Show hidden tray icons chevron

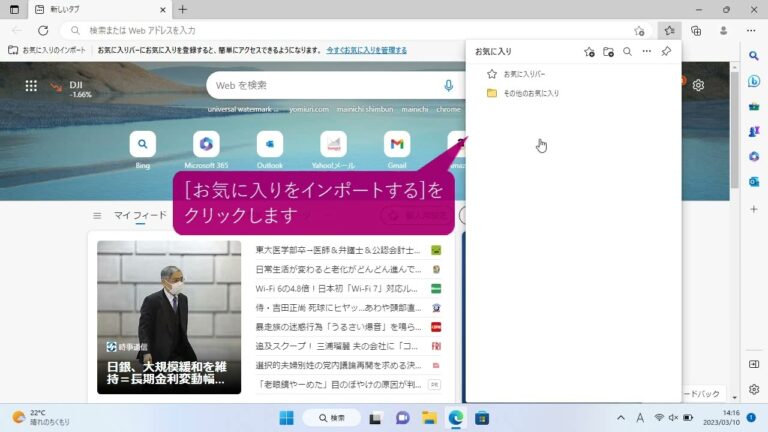pos(621,418)
